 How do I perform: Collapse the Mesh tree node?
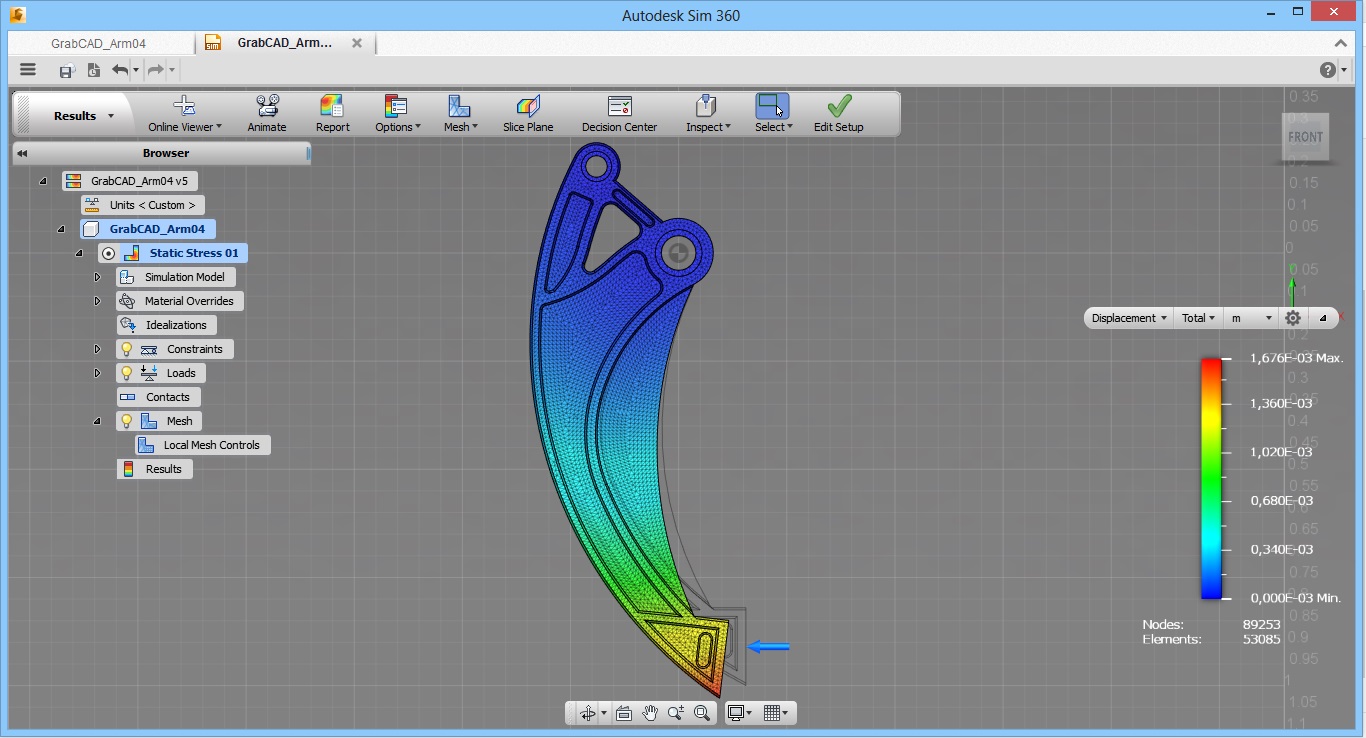click(x=97, y=421)
